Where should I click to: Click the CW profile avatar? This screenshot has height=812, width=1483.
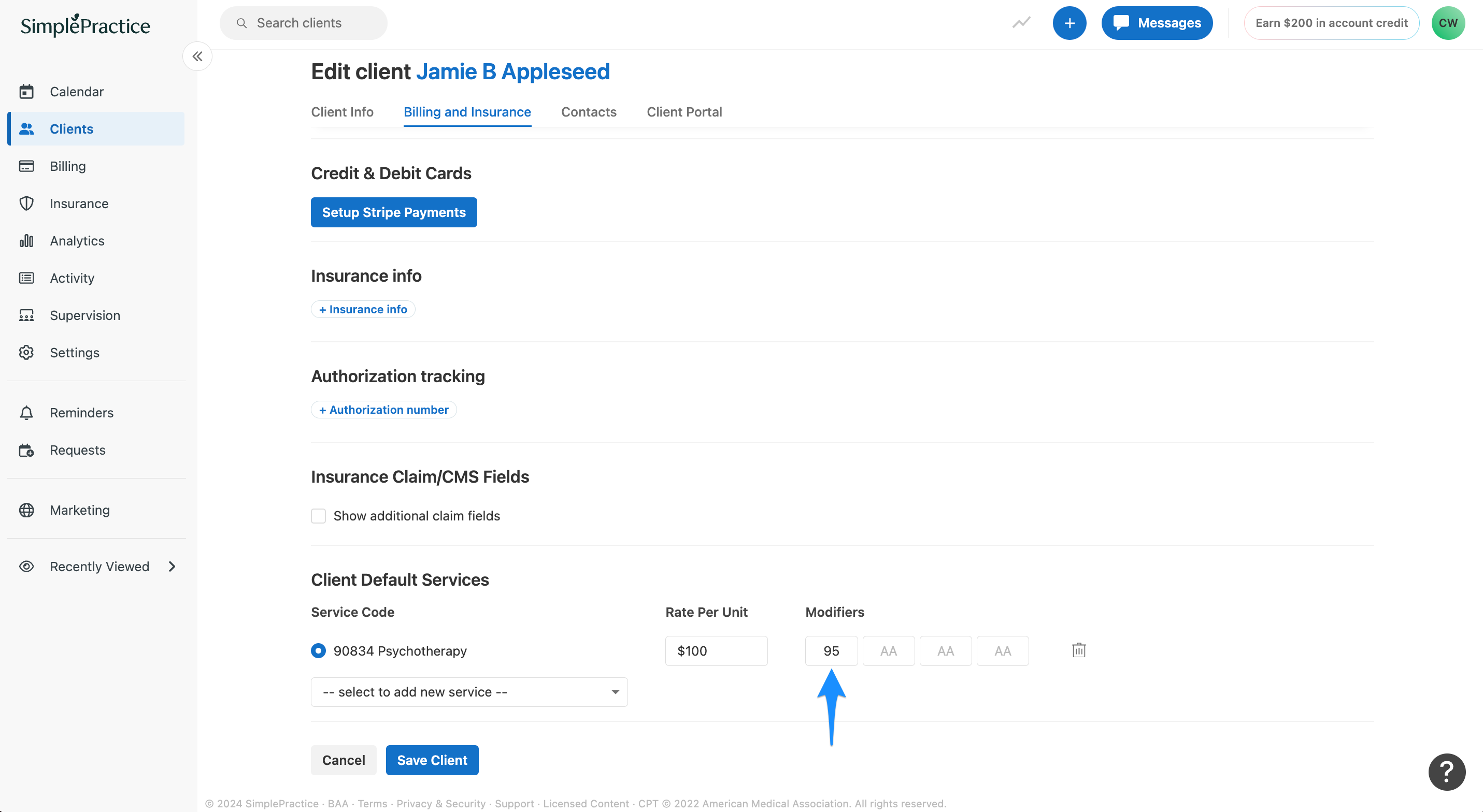[1448, 23]
